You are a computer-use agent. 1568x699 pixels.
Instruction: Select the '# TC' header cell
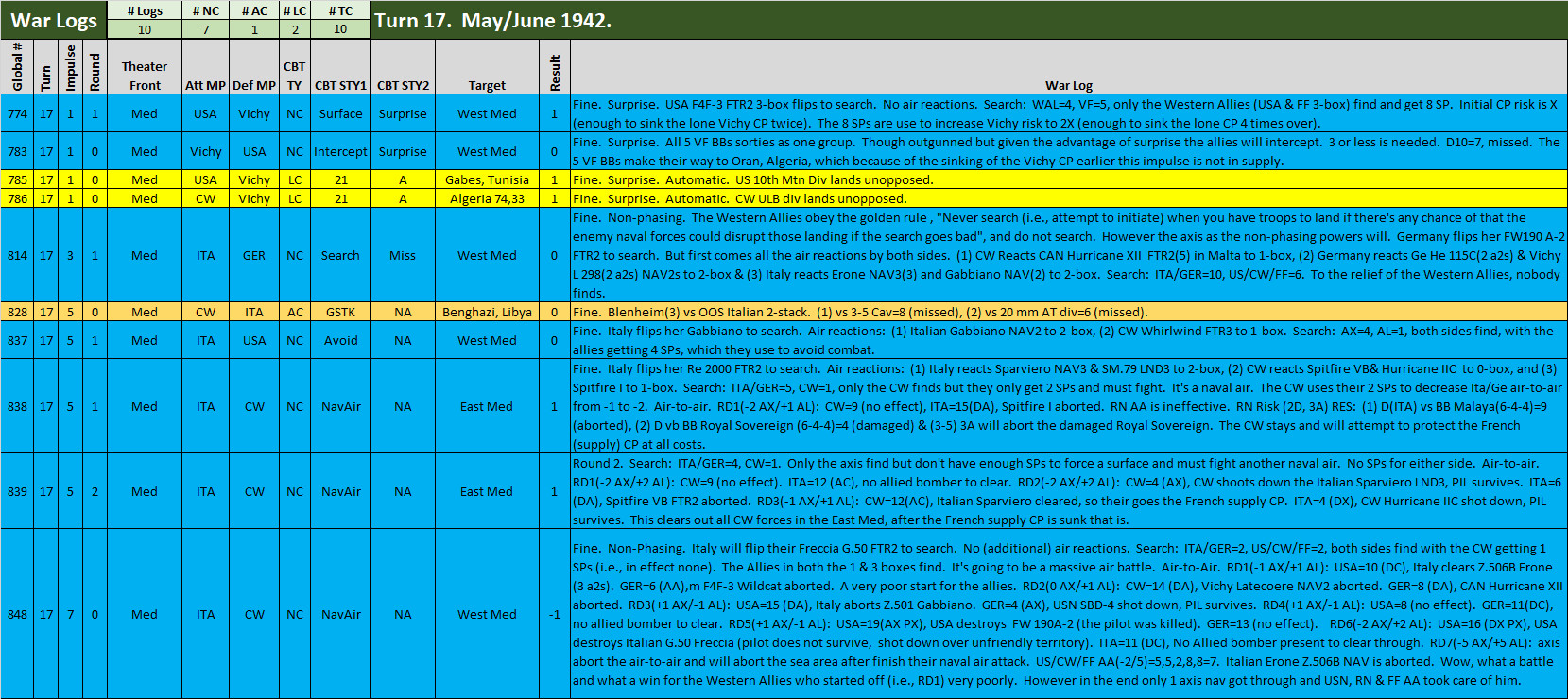click(340, 10)
